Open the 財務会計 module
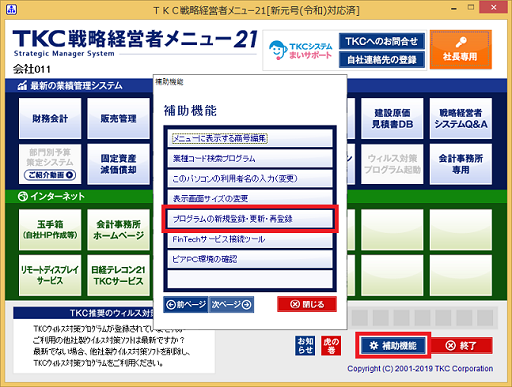 coord(50,118)
